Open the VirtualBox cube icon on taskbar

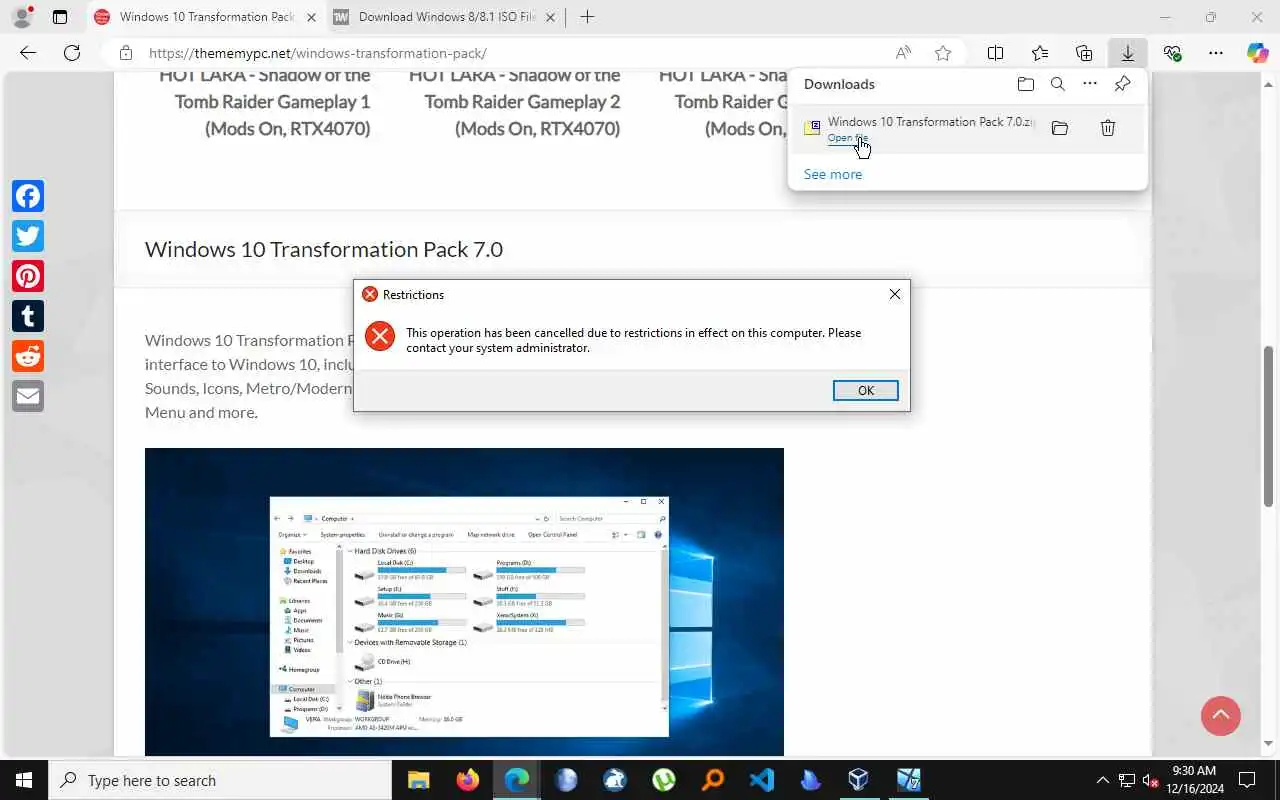[859, 780]
